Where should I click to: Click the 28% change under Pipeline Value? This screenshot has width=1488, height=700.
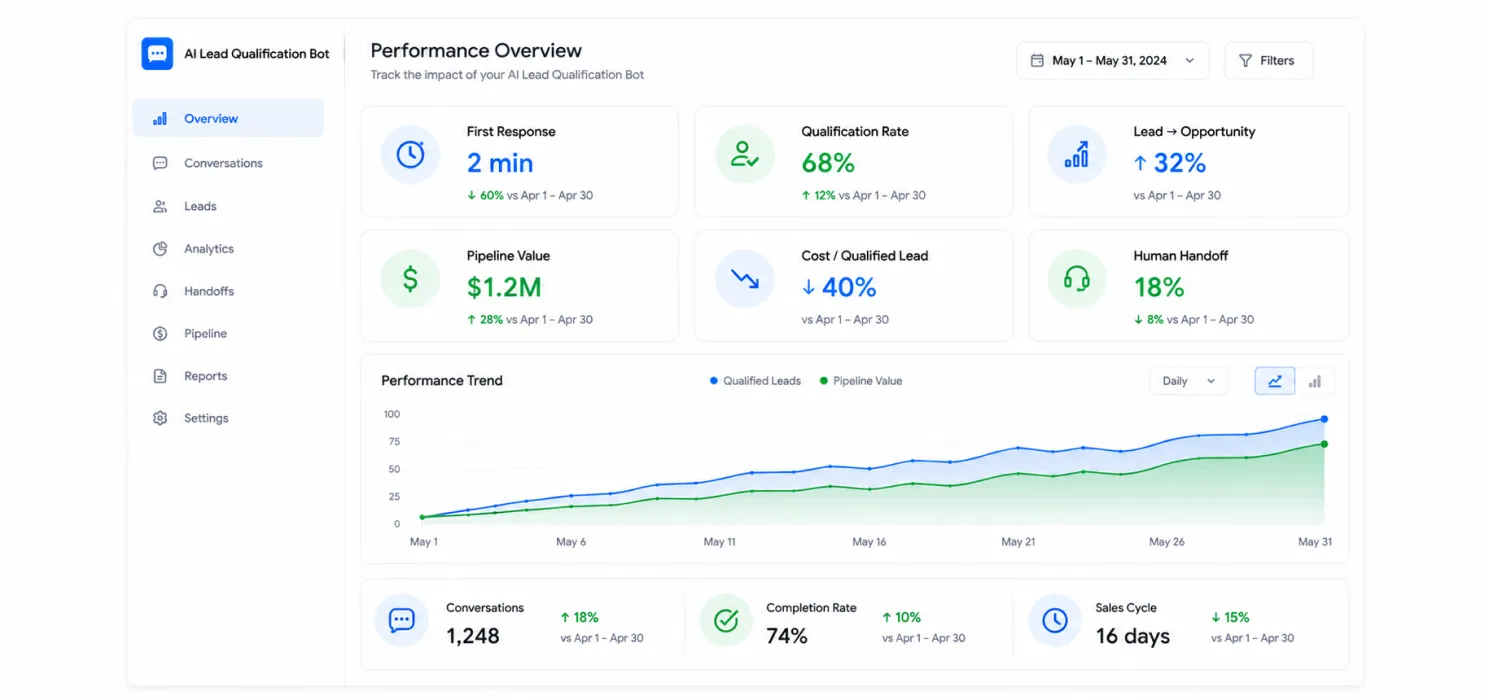click(x=485, y=320)
